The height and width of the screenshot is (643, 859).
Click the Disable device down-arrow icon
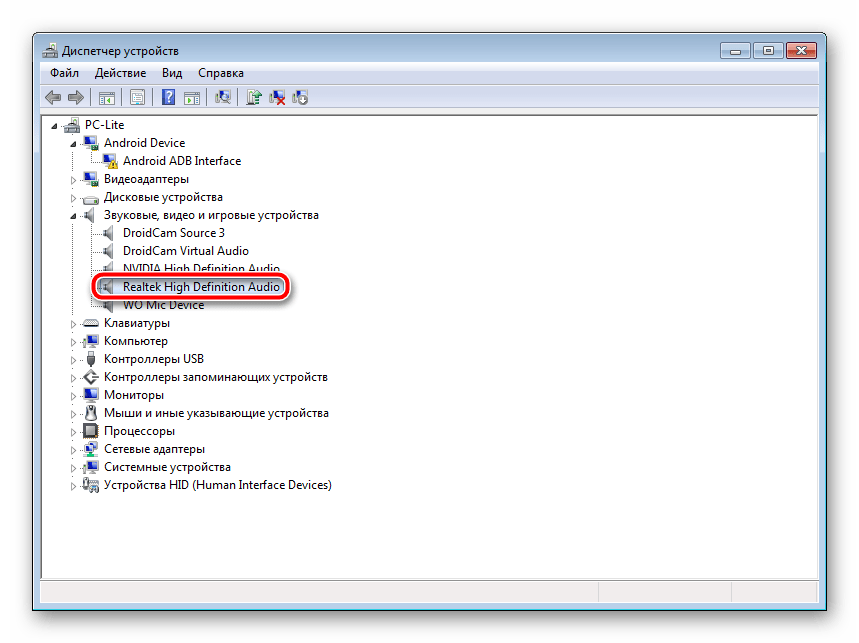pos(300,97)
